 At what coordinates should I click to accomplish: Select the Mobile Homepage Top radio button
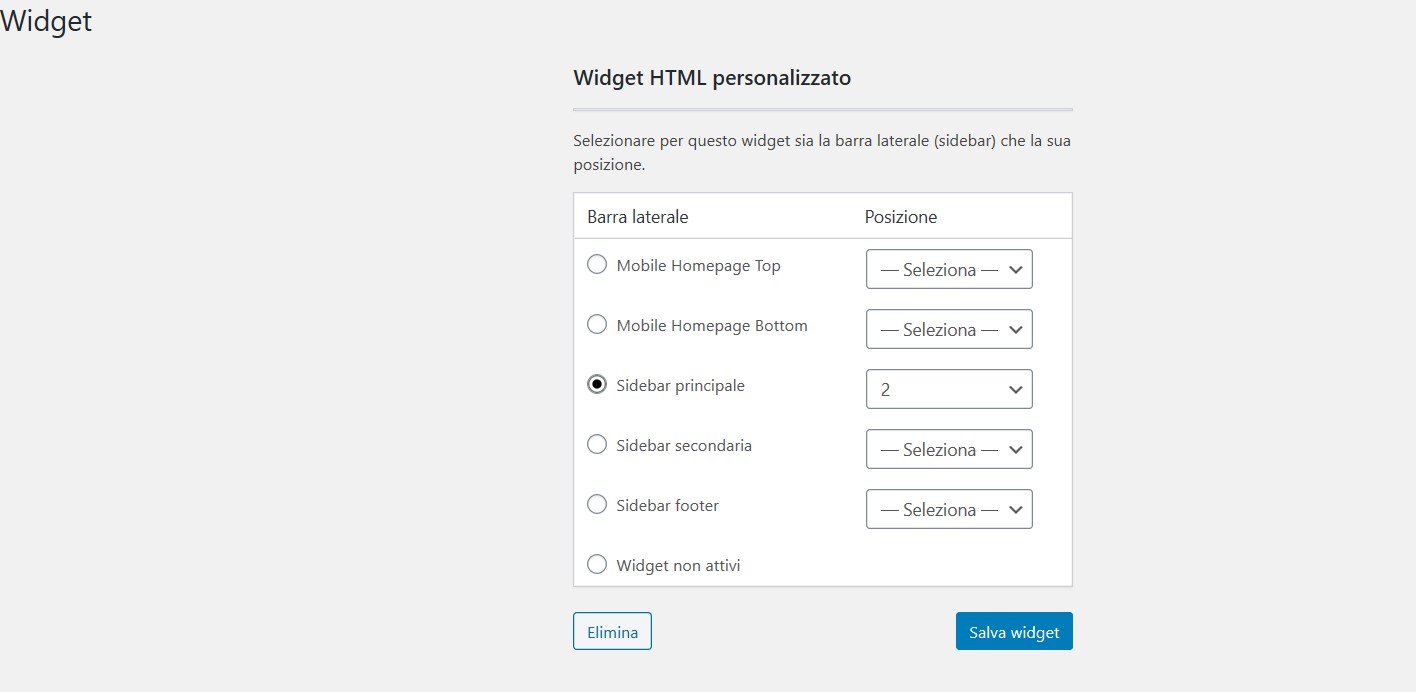pyautogui.click(x=597, y=265)
